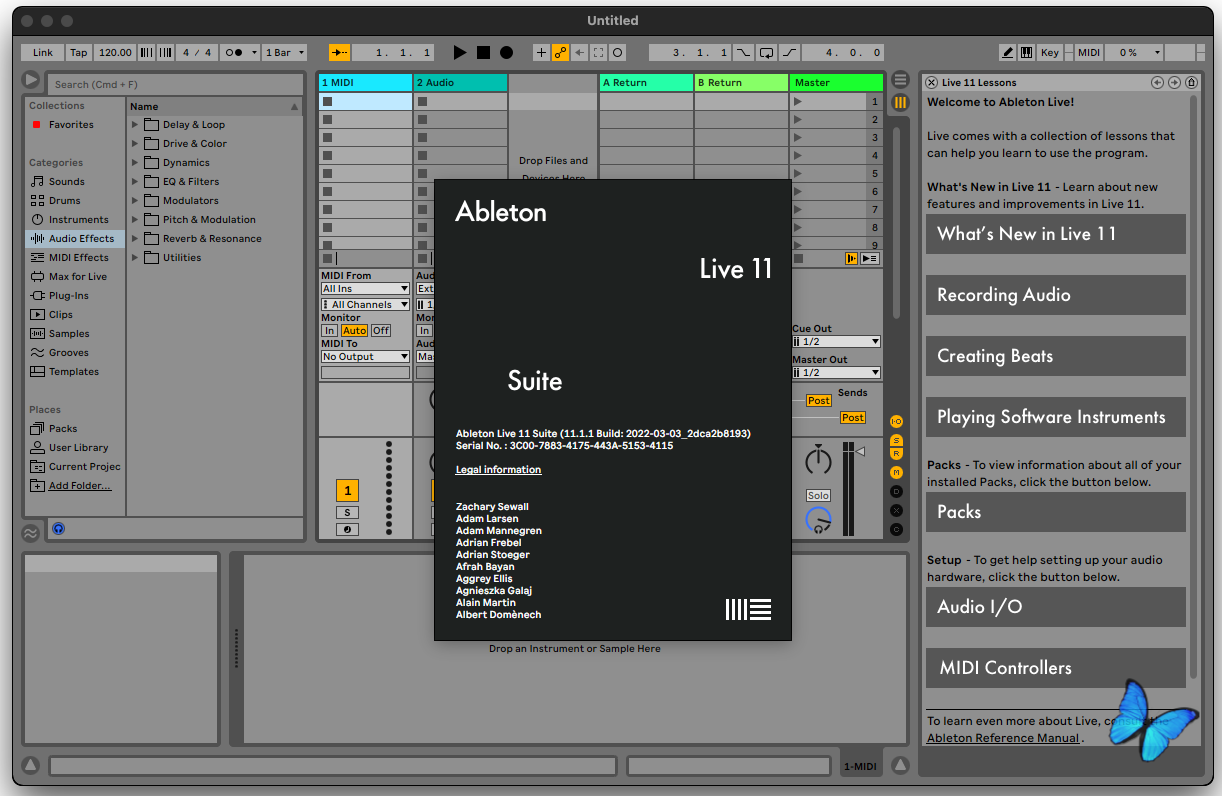Select Drums category in browser
Viewport: 1222px width, 796px height.
(x=64, y=201)
